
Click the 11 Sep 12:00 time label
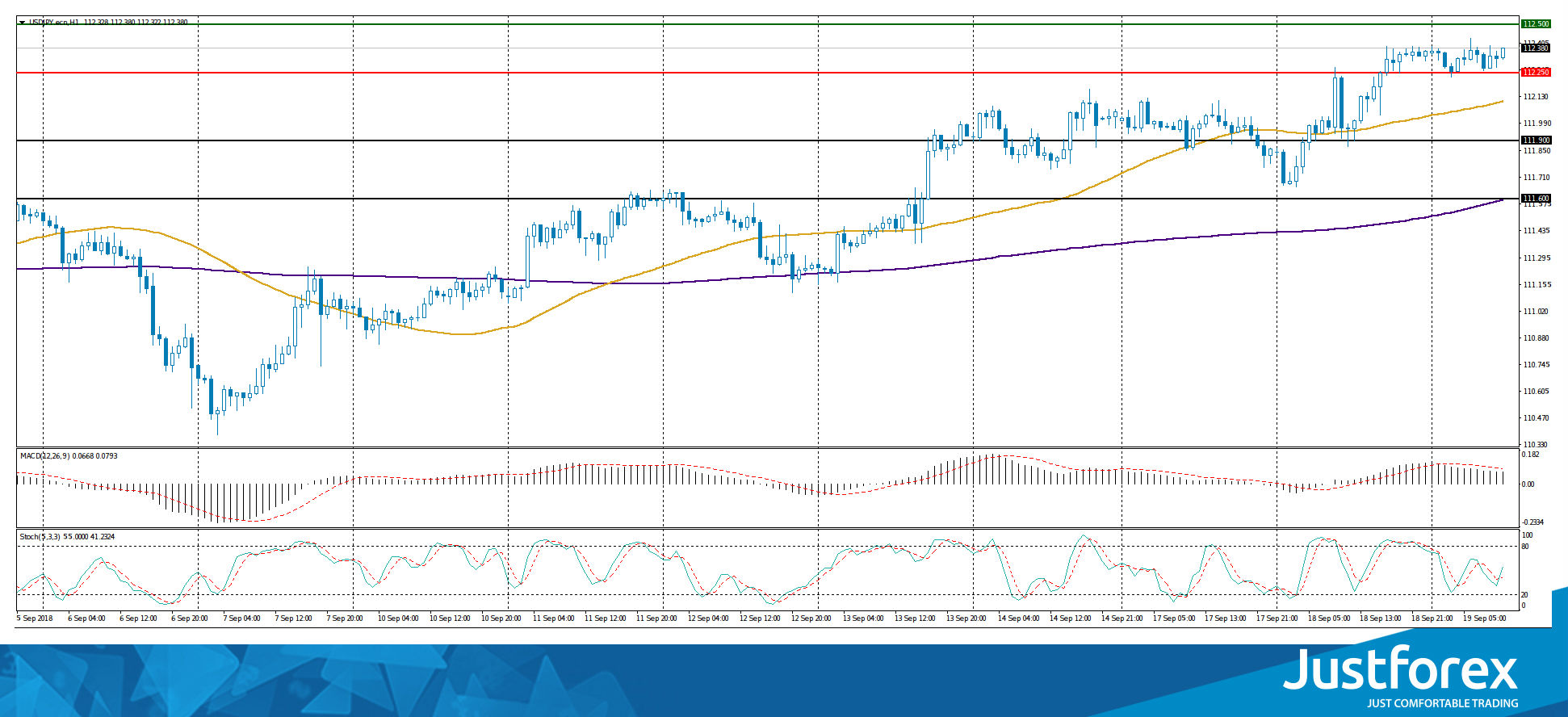coord(605,618)
